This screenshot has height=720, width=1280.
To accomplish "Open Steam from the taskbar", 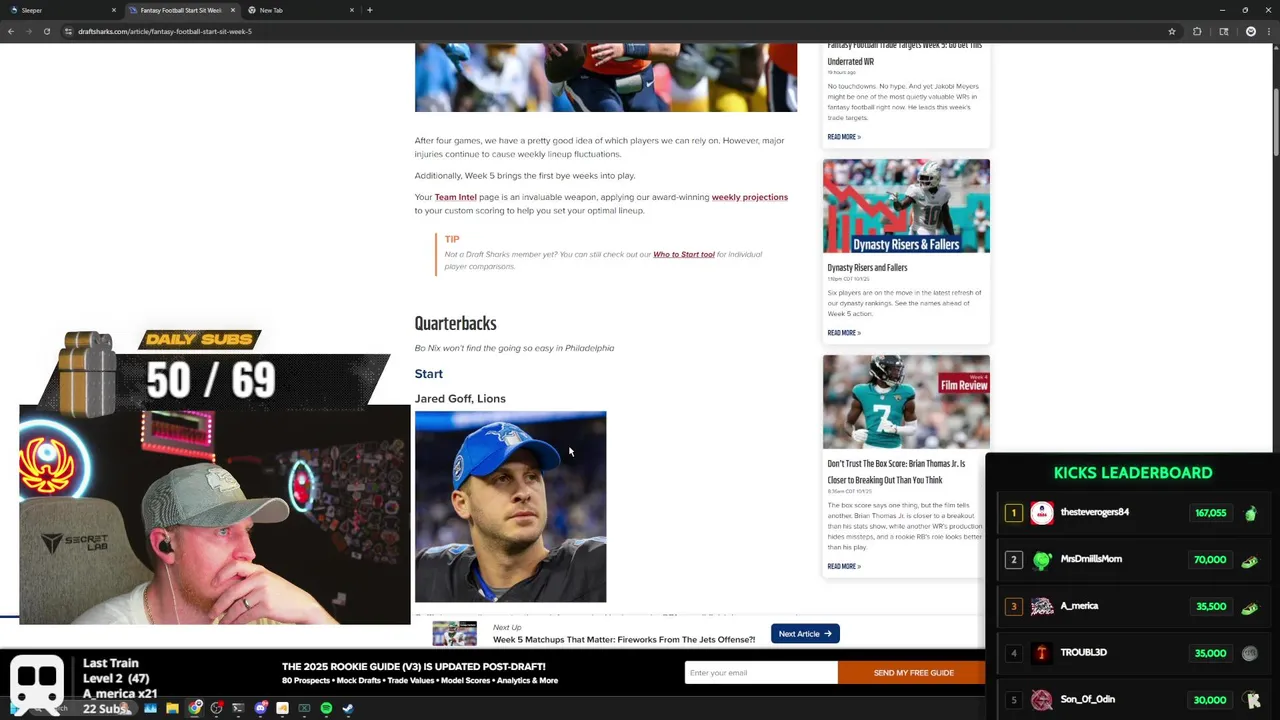I will (348, 708).
